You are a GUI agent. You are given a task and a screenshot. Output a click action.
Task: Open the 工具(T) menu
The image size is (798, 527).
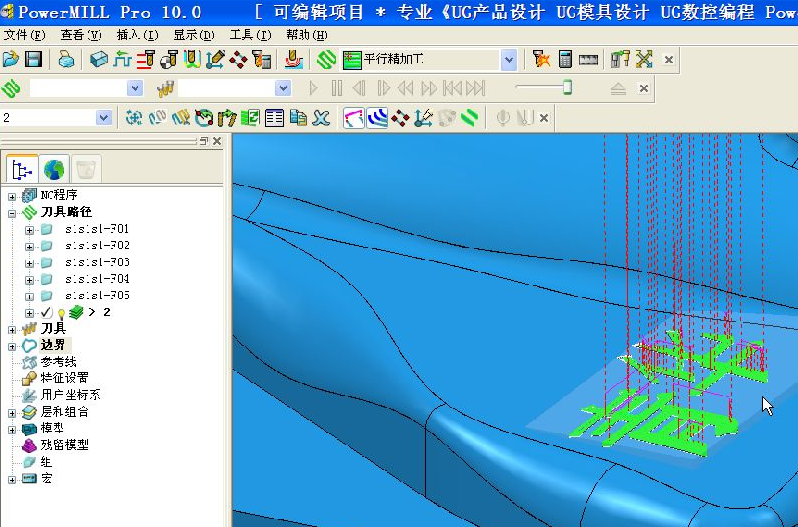249,34
